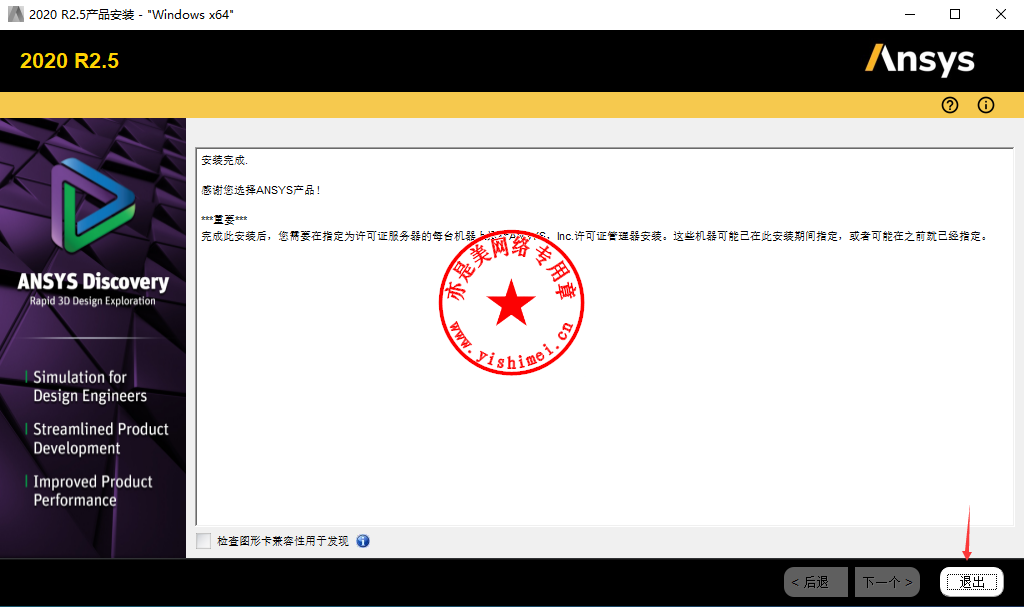The height and width of the screenshot is (607, 1024).
Task: Click the installer title bar app icon
Action: [16, 14]
